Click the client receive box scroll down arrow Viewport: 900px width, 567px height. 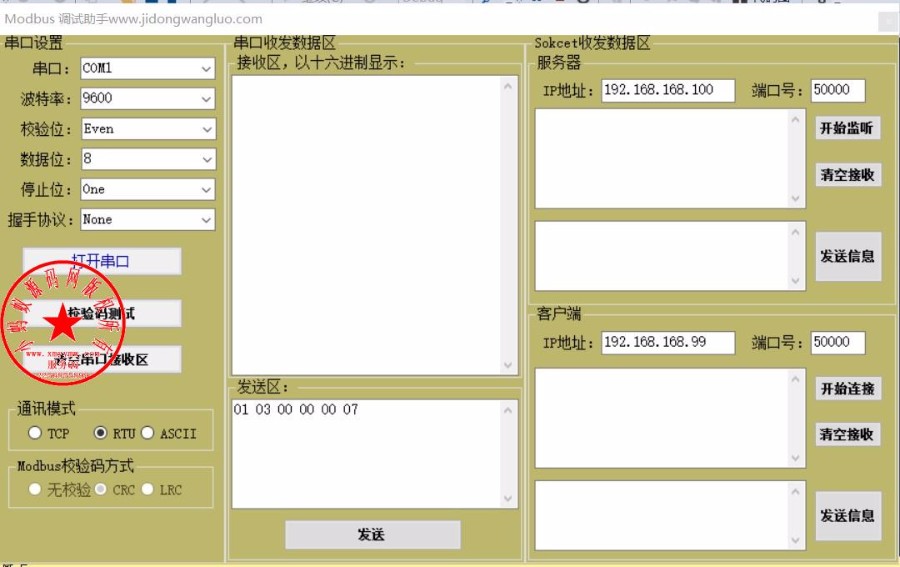pos(795,457)
